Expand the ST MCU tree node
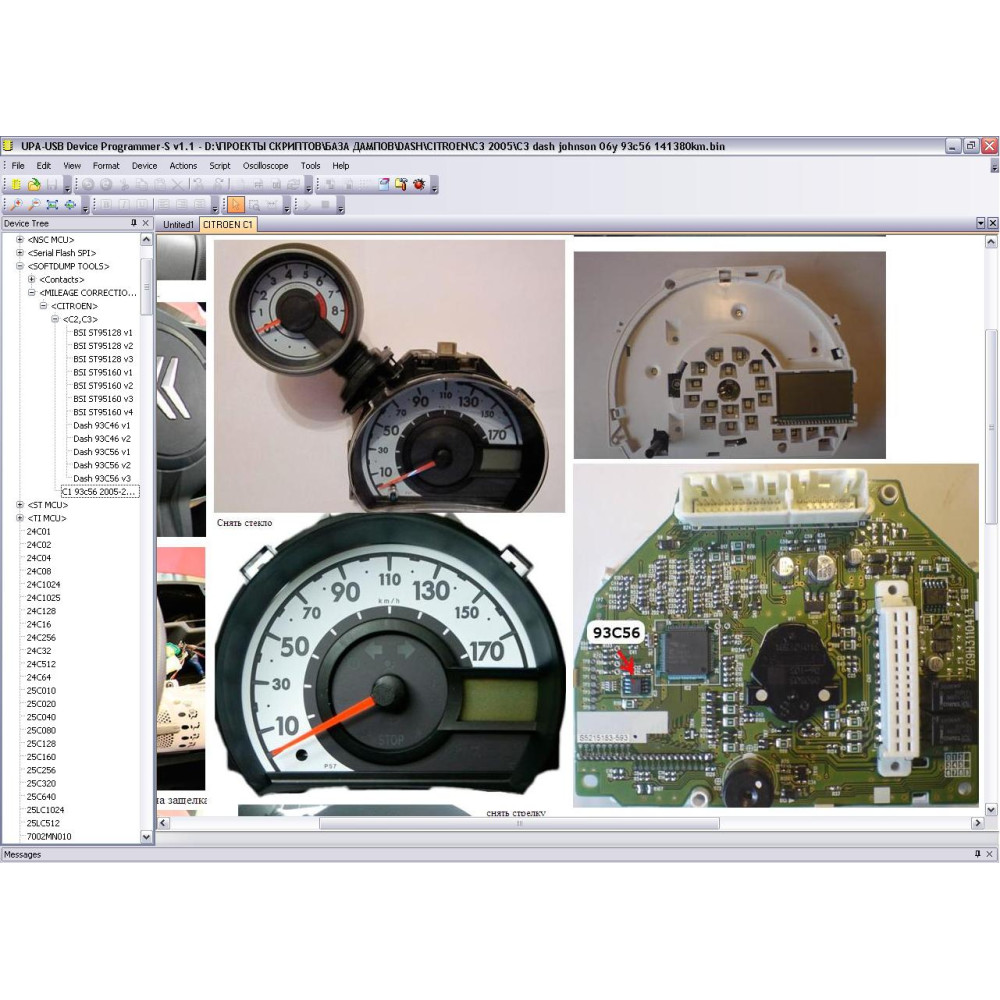This screenshot has height=1000, width=1000. coord(20,505)
